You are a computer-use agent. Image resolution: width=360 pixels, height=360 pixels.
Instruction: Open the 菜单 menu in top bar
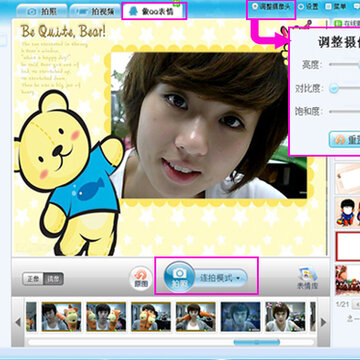tap(336, 7)
